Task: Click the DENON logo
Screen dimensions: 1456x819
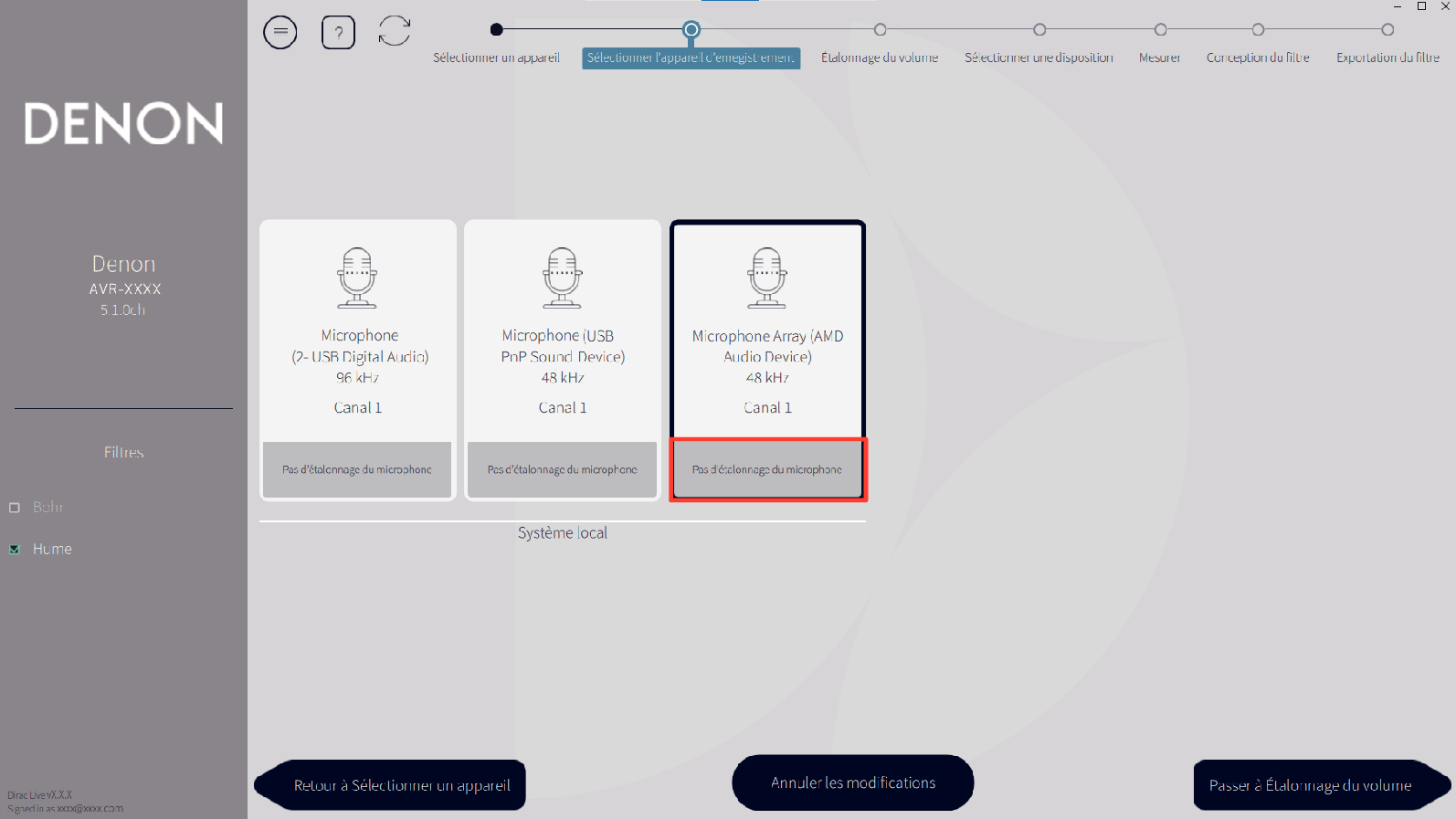Action: coord(123,123)
